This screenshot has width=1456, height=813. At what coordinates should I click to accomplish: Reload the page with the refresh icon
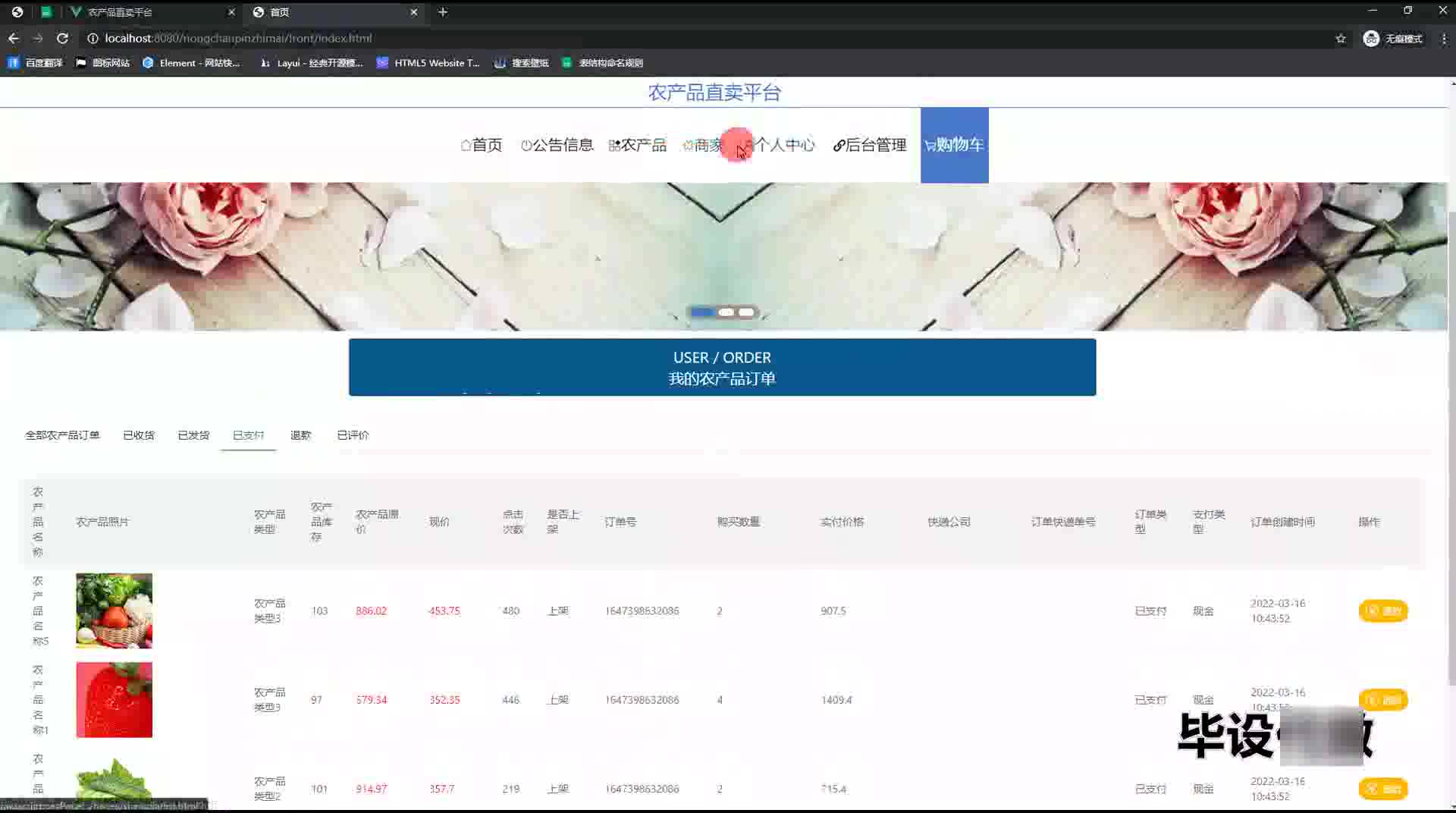click(x=63, y=38)
